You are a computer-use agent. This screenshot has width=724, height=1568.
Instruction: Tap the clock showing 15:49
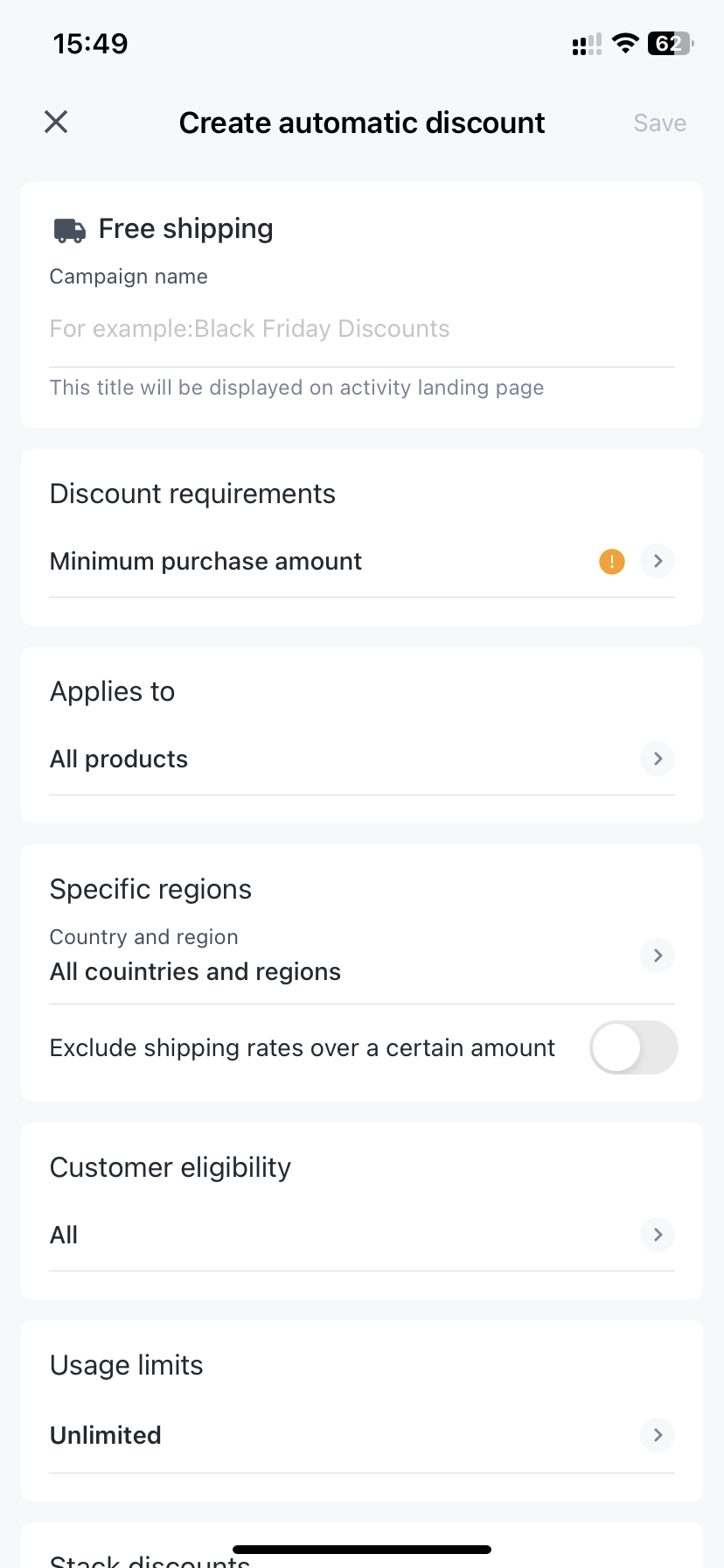coord(91,44)
